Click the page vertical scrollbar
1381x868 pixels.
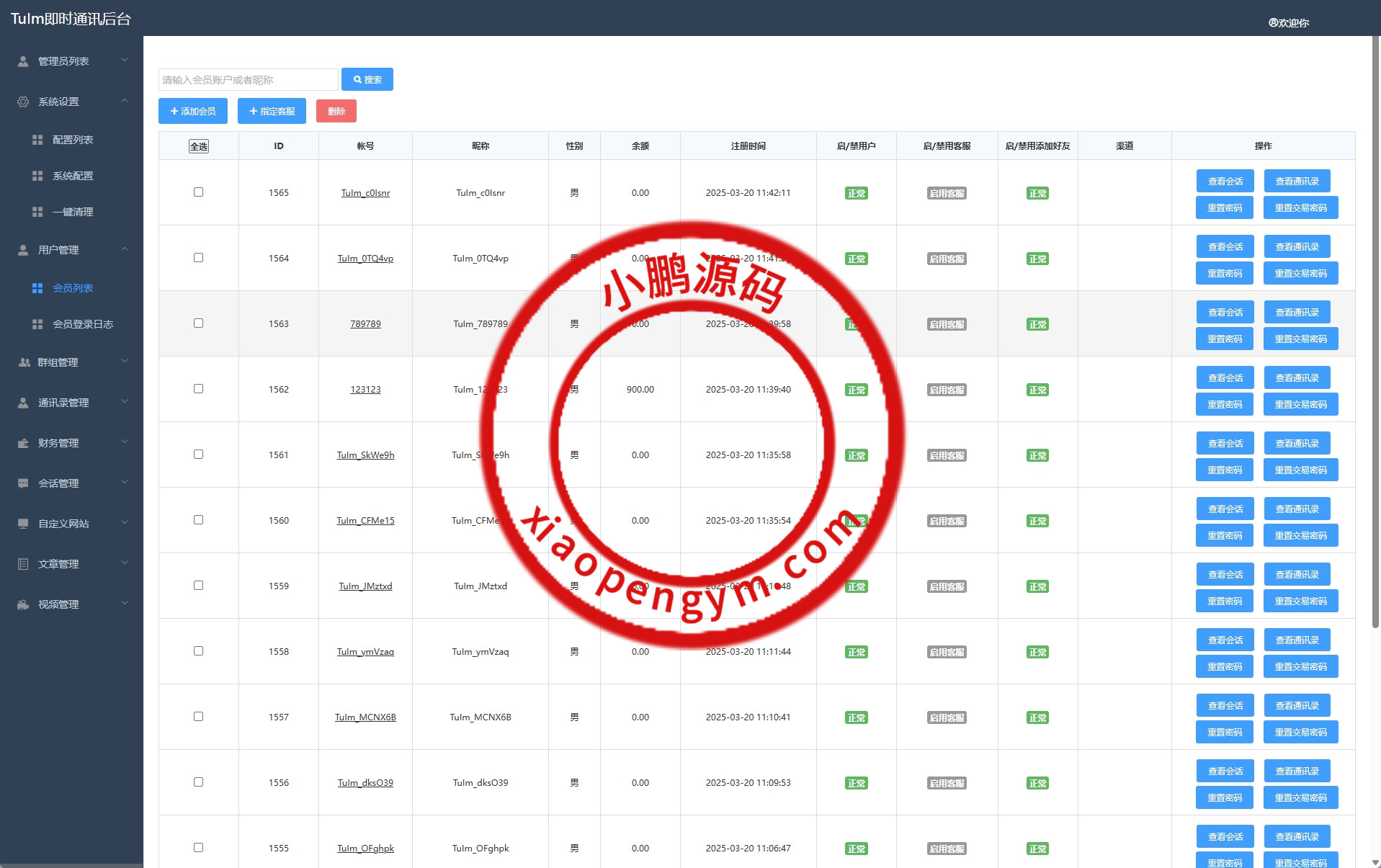1376,331
